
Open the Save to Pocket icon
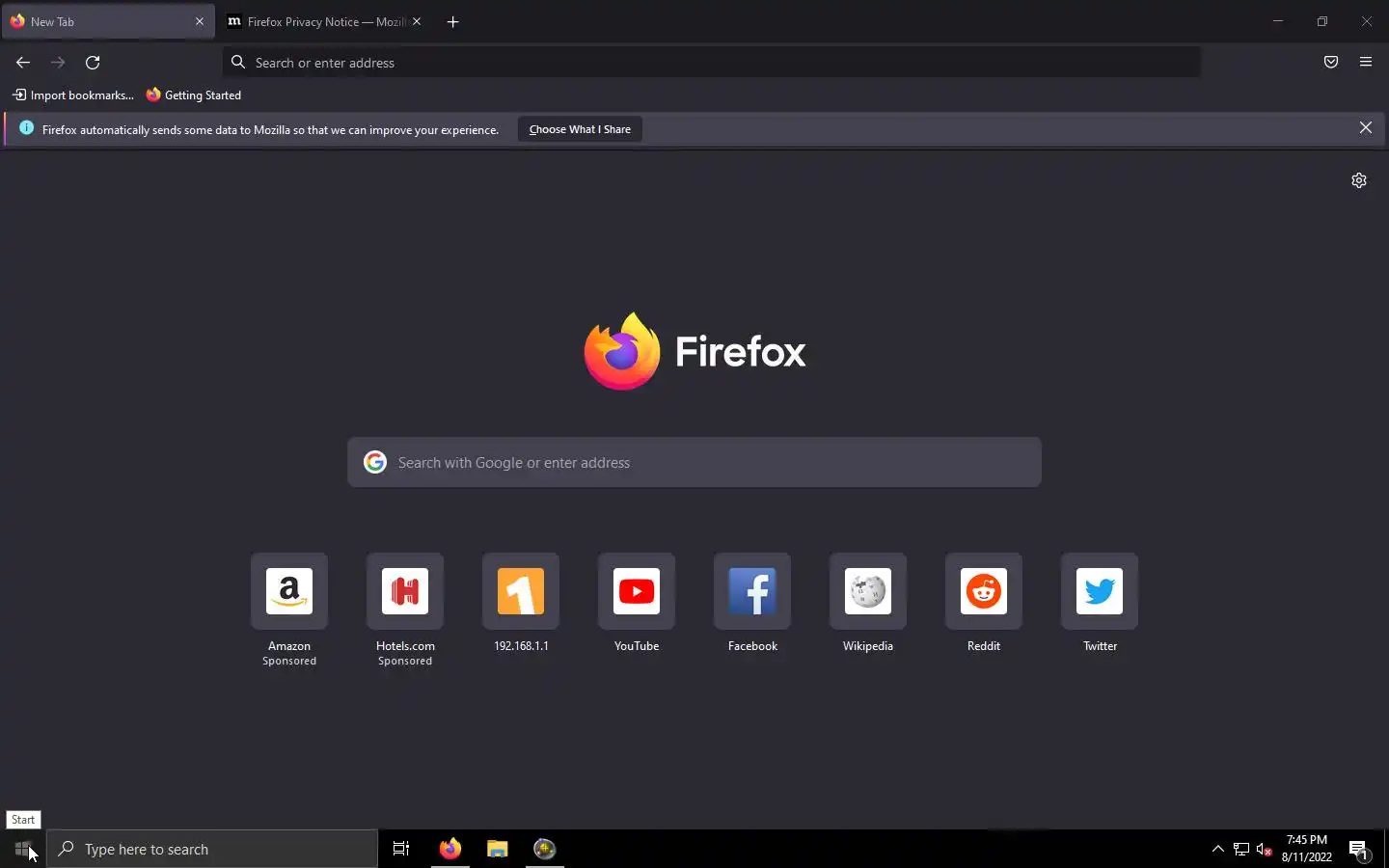(x=1331, y=63)
